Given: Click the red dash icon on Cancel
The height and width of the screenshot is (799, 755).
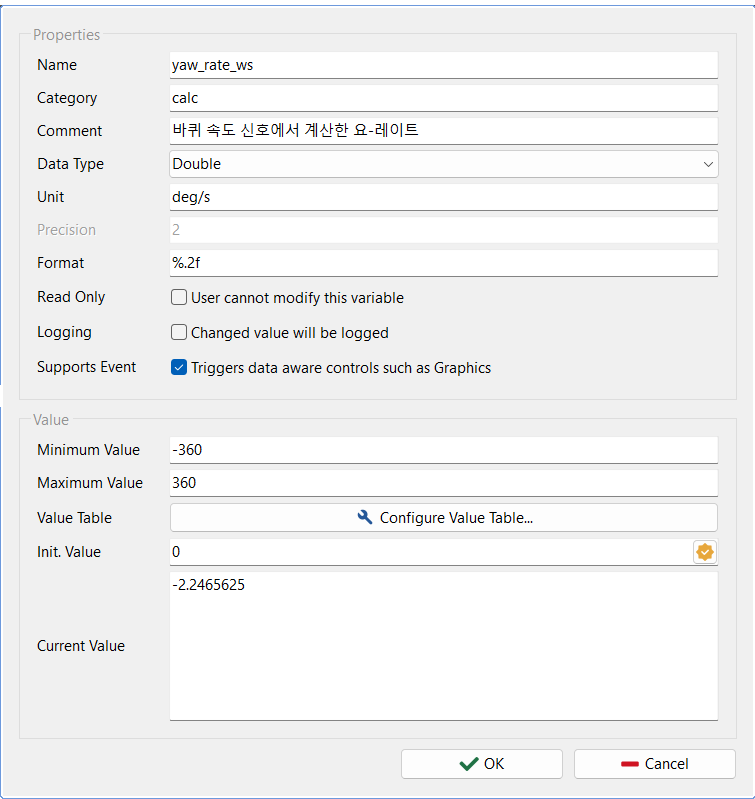Looking at the screenshot, I should point(630,764).
